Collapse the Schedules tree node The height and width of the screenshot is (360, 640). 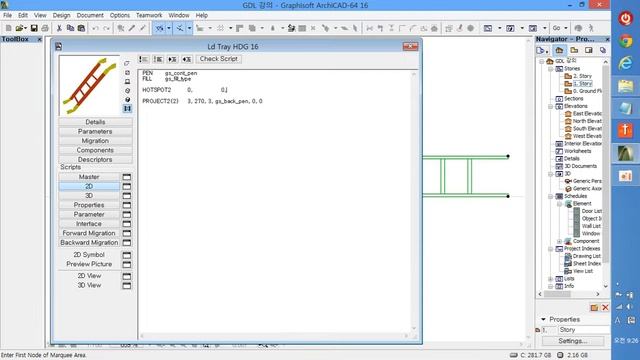coord(551,196)
